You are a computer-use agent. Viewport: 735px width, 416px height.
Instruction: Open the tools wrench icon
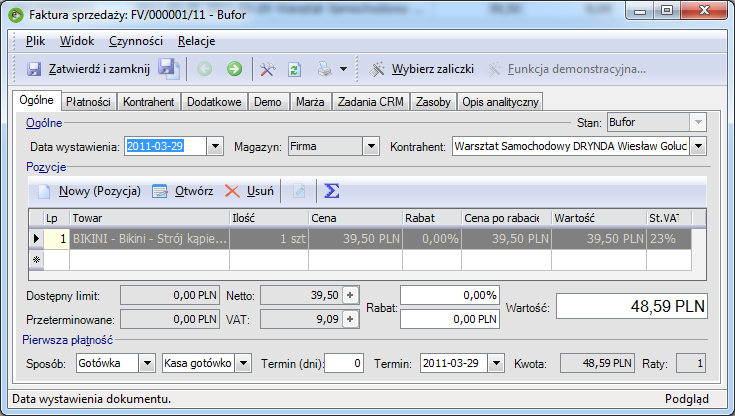click(x=268, y=69)
